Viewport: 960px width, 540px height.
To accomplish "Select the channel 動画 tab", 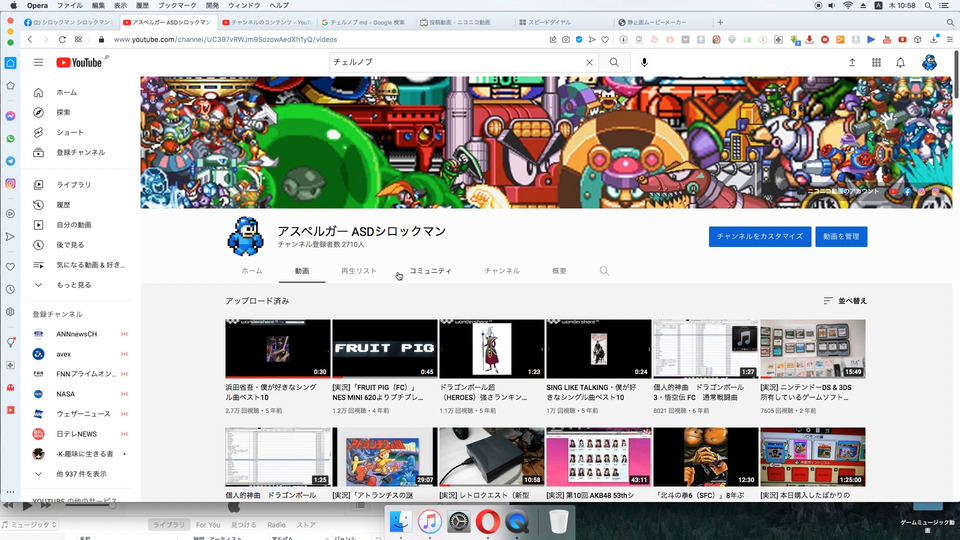I will [x=302, y=271].
